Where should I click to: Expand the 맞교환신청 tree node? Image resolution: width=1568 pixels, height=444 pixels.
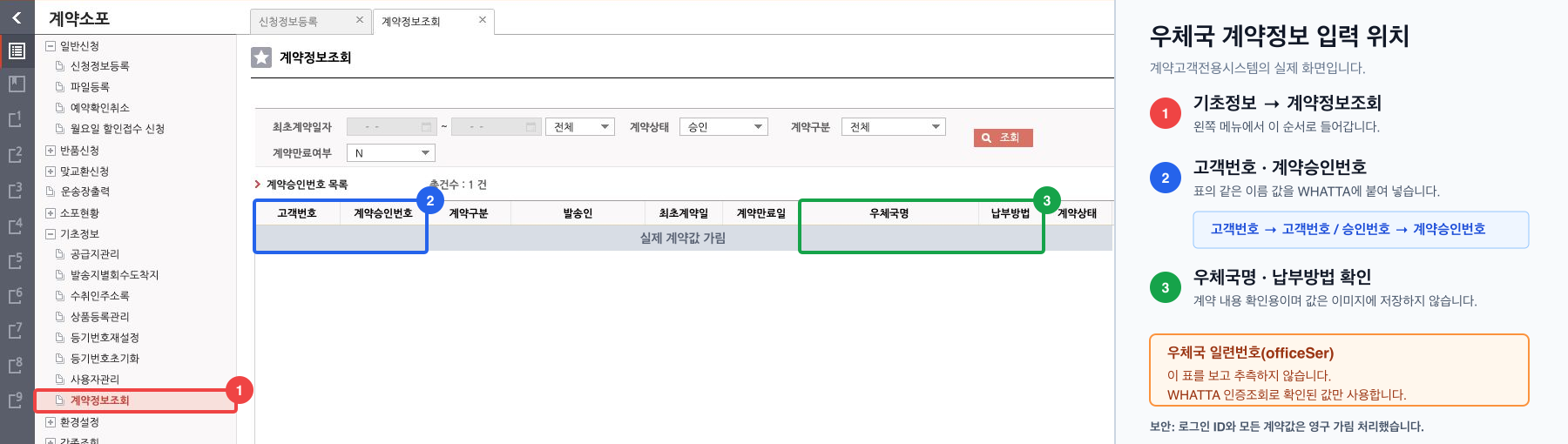[50, 172]
